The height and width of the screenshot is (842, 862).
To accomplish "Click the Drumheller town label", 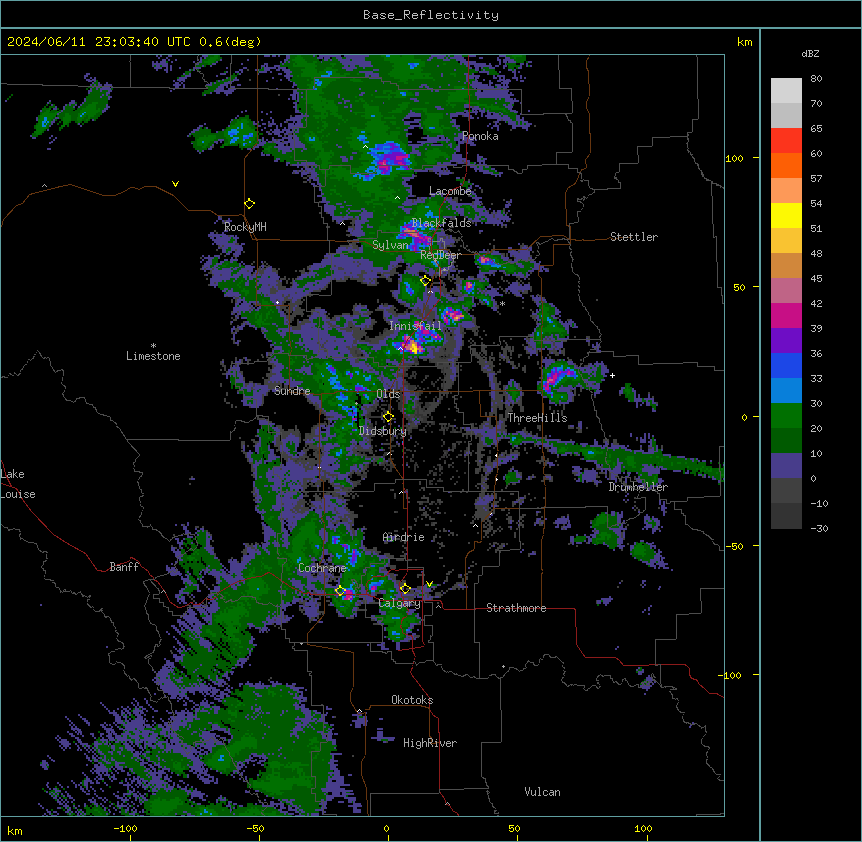I will pyautogui.click(x=638, y=487).
